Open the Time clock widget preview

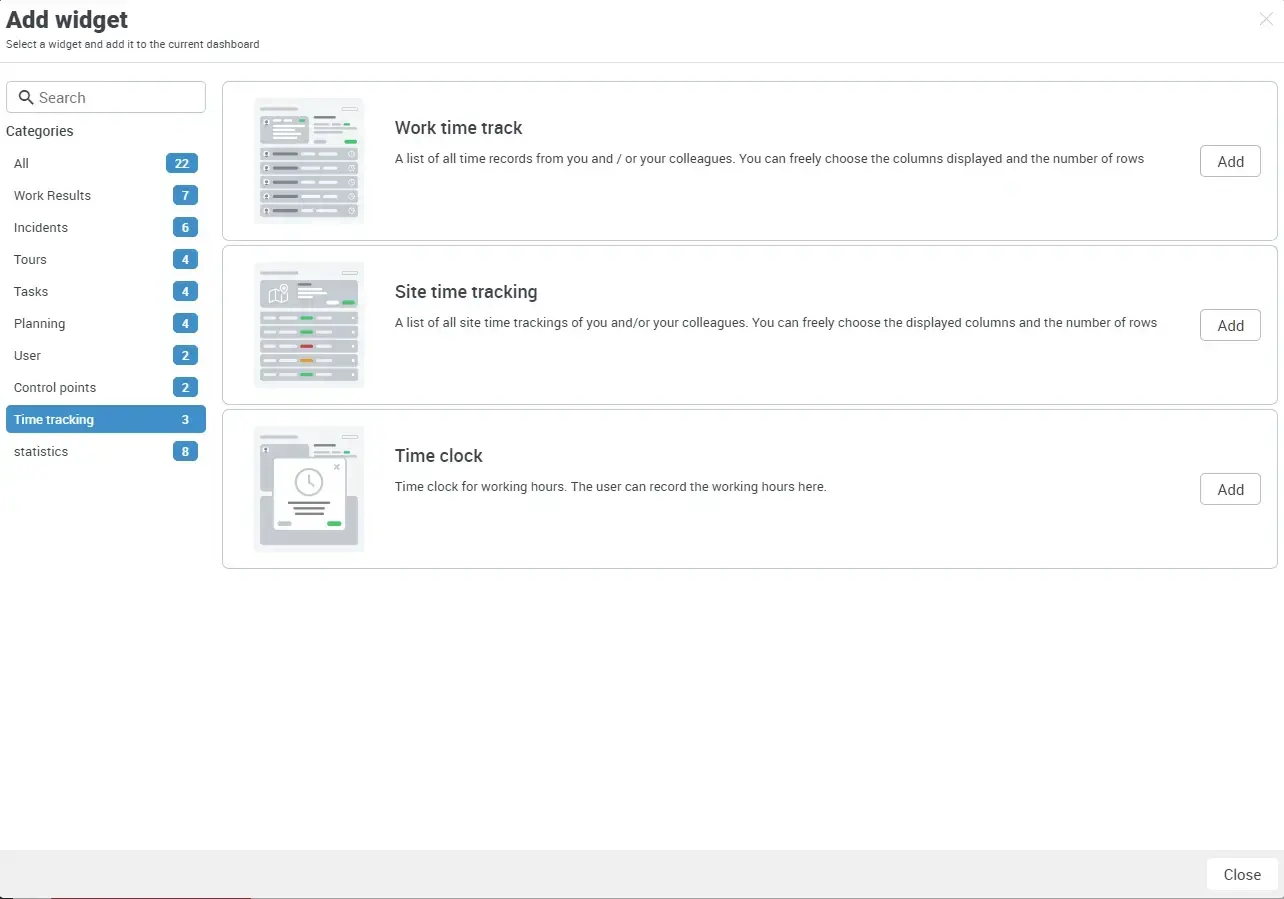(309, 488)
